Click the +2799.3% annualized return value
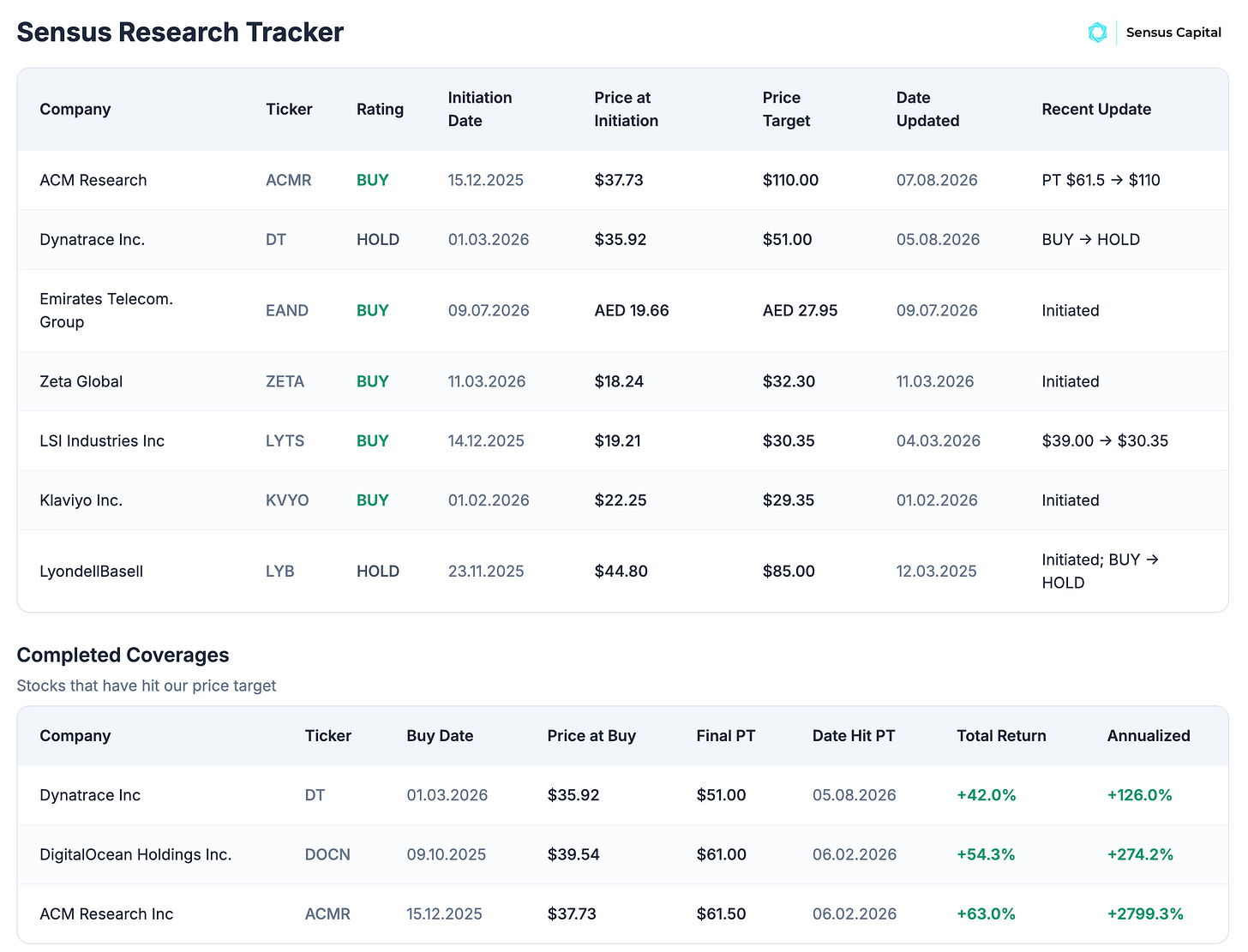Viewport: 1248px width, 952px height. click(1145, 914)
